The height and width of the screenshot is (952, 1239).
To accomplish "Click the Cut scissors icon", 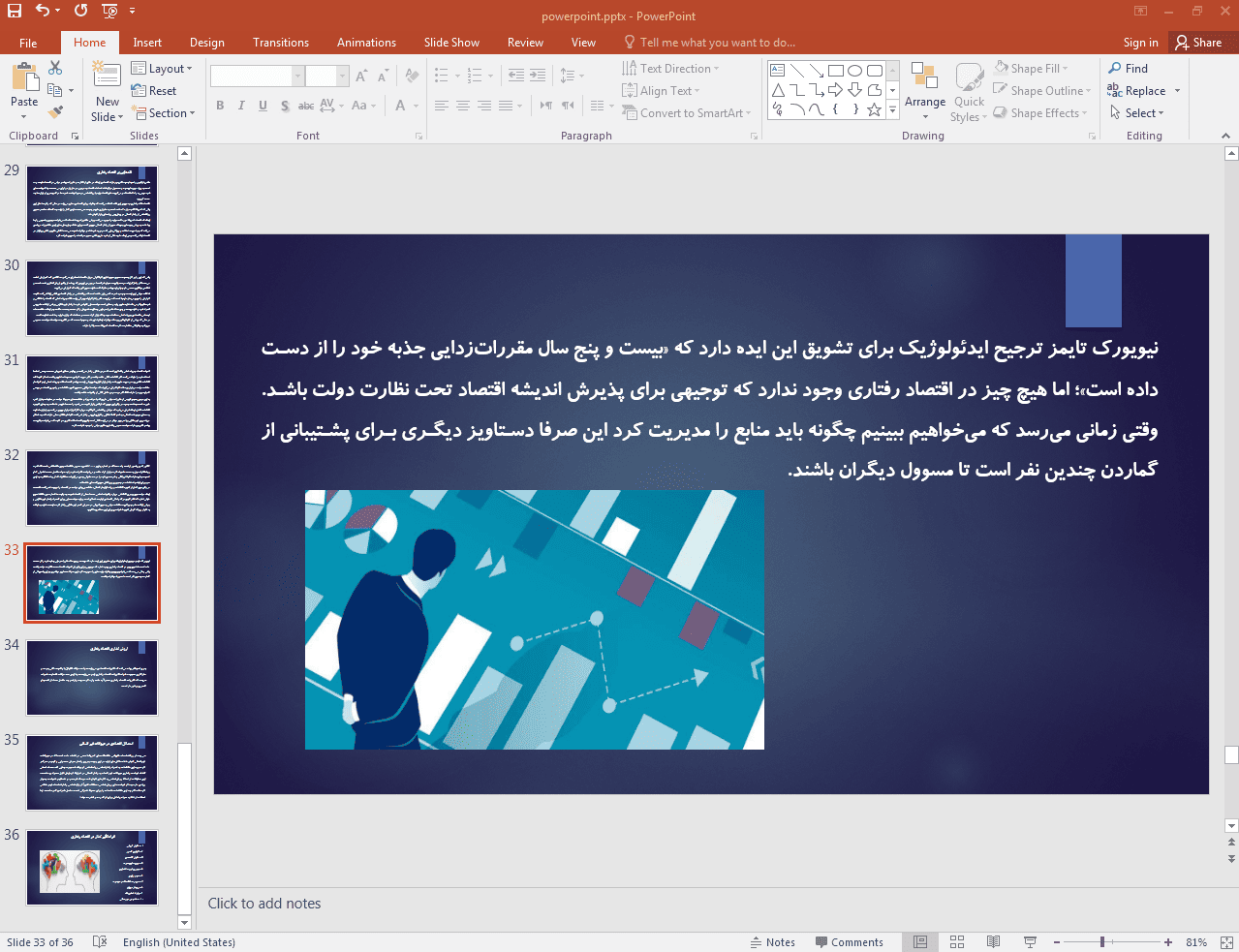I will (x=55, y=68).
